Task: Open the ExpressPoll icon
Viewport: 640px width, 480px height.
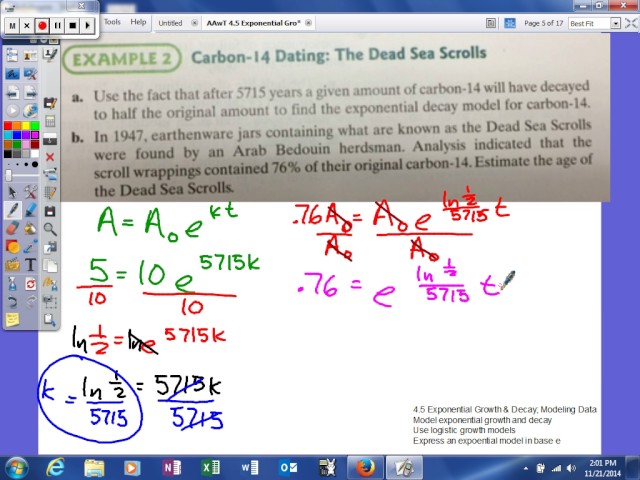Action: click(30, 111)
